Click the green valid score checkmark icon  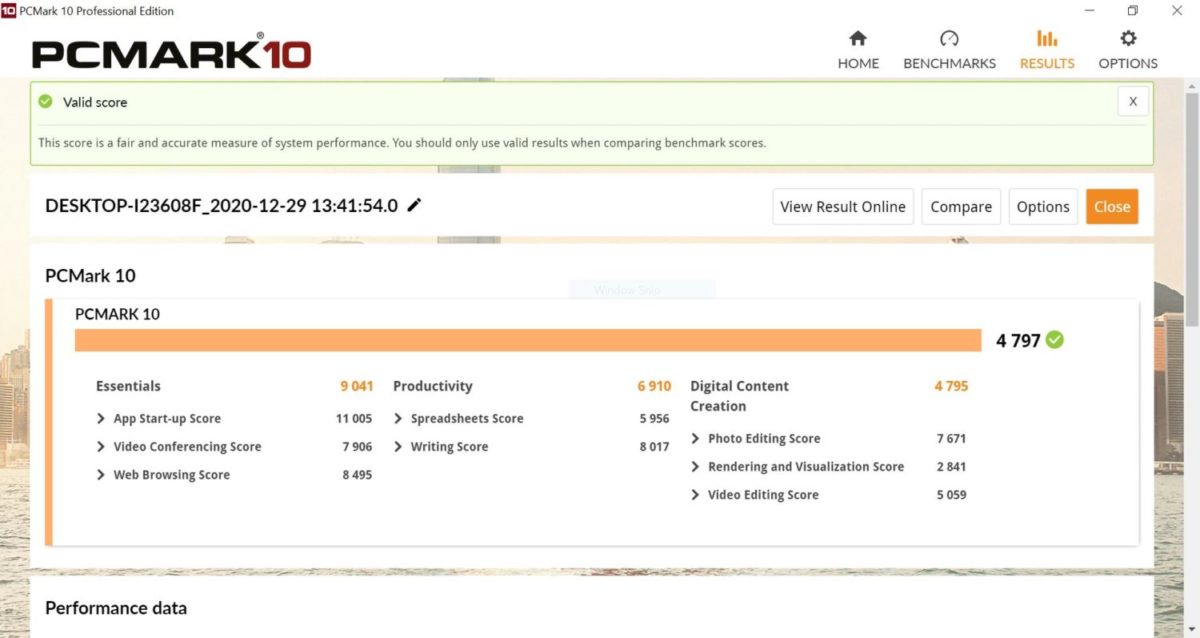click(x=45, y=101)
